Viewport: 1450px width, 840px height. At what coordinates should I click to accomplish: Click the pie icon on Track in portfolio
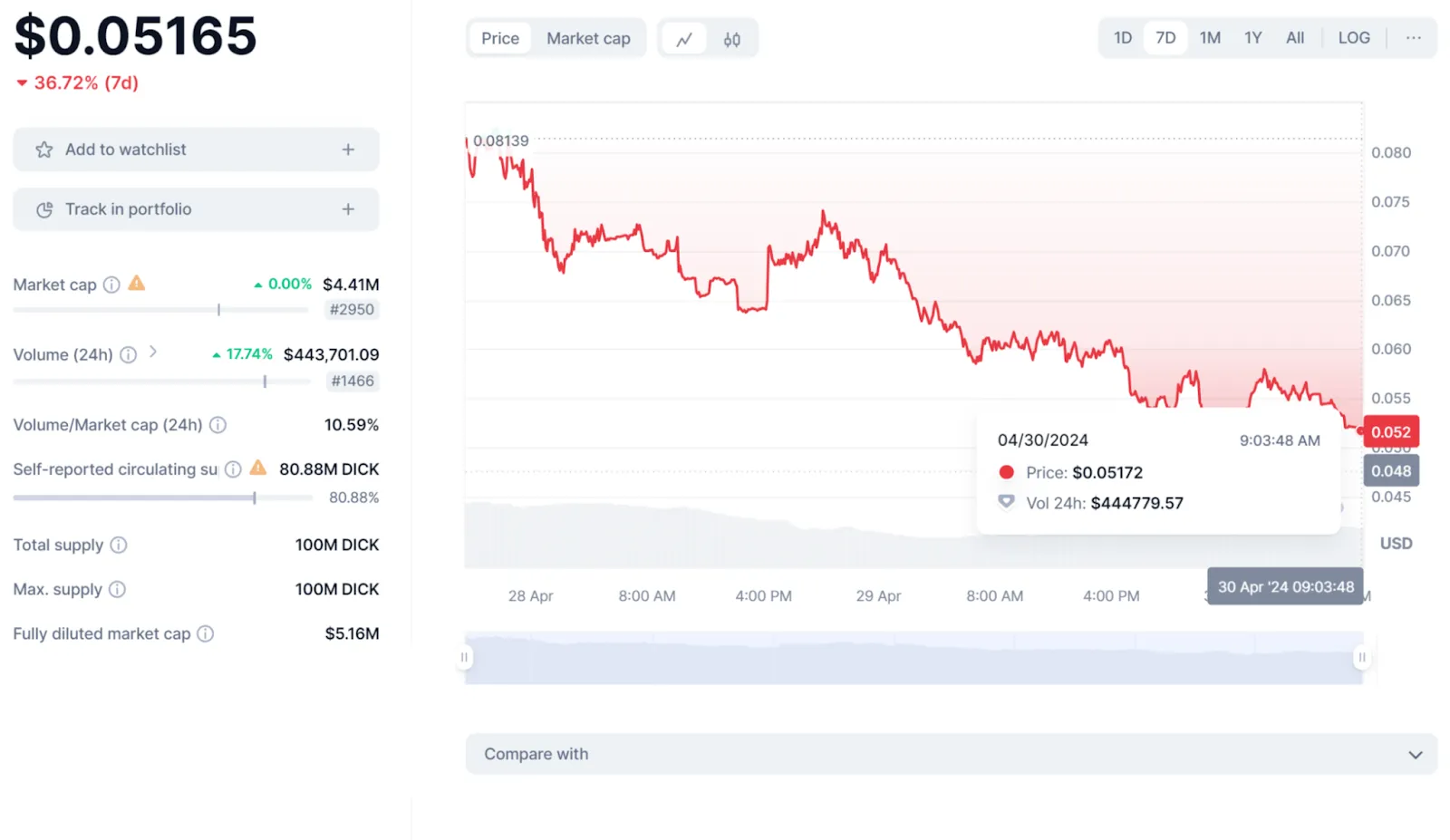(44, 209)
